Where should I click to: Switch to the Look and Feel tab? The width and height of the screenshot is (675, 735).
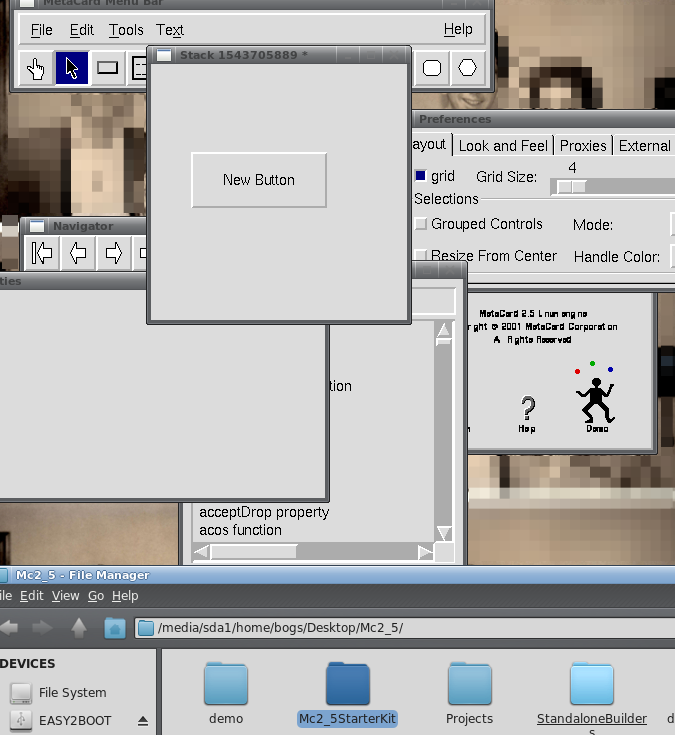click(x=503, y=146)
